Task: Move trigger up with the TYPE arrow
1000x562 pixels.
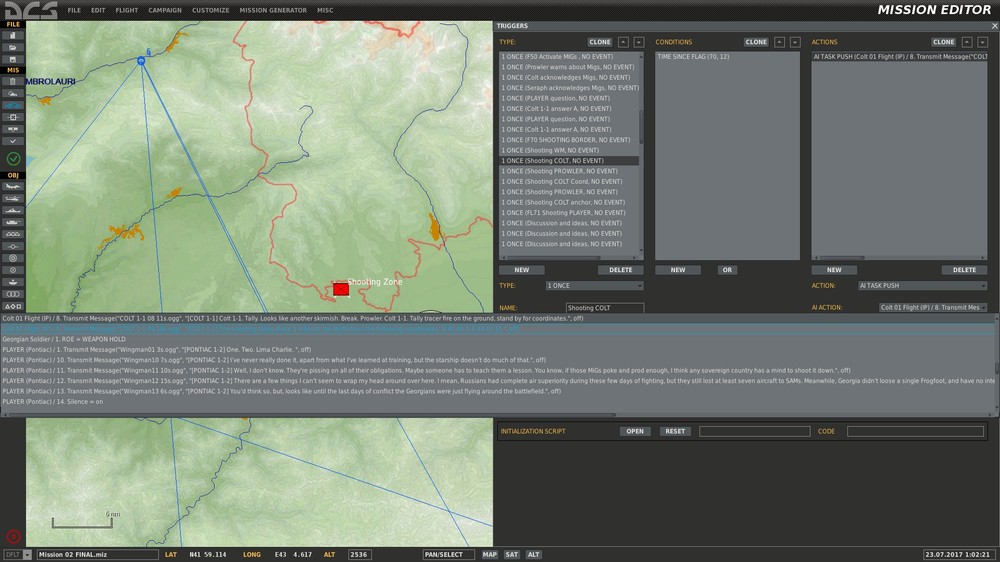Action: click(623, 42)
